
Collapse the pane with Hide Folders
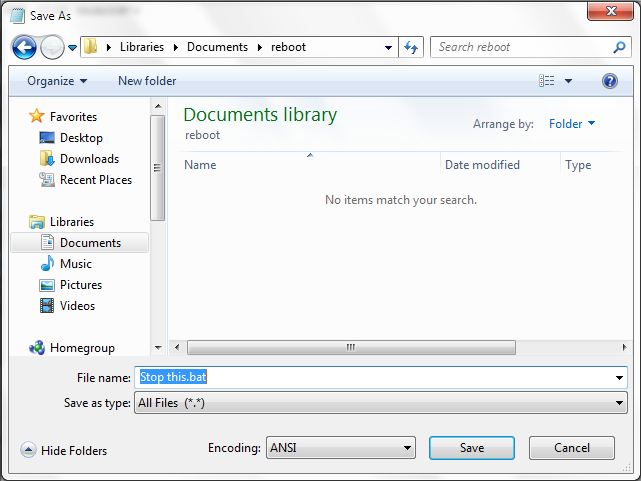[x=64, y=450]
